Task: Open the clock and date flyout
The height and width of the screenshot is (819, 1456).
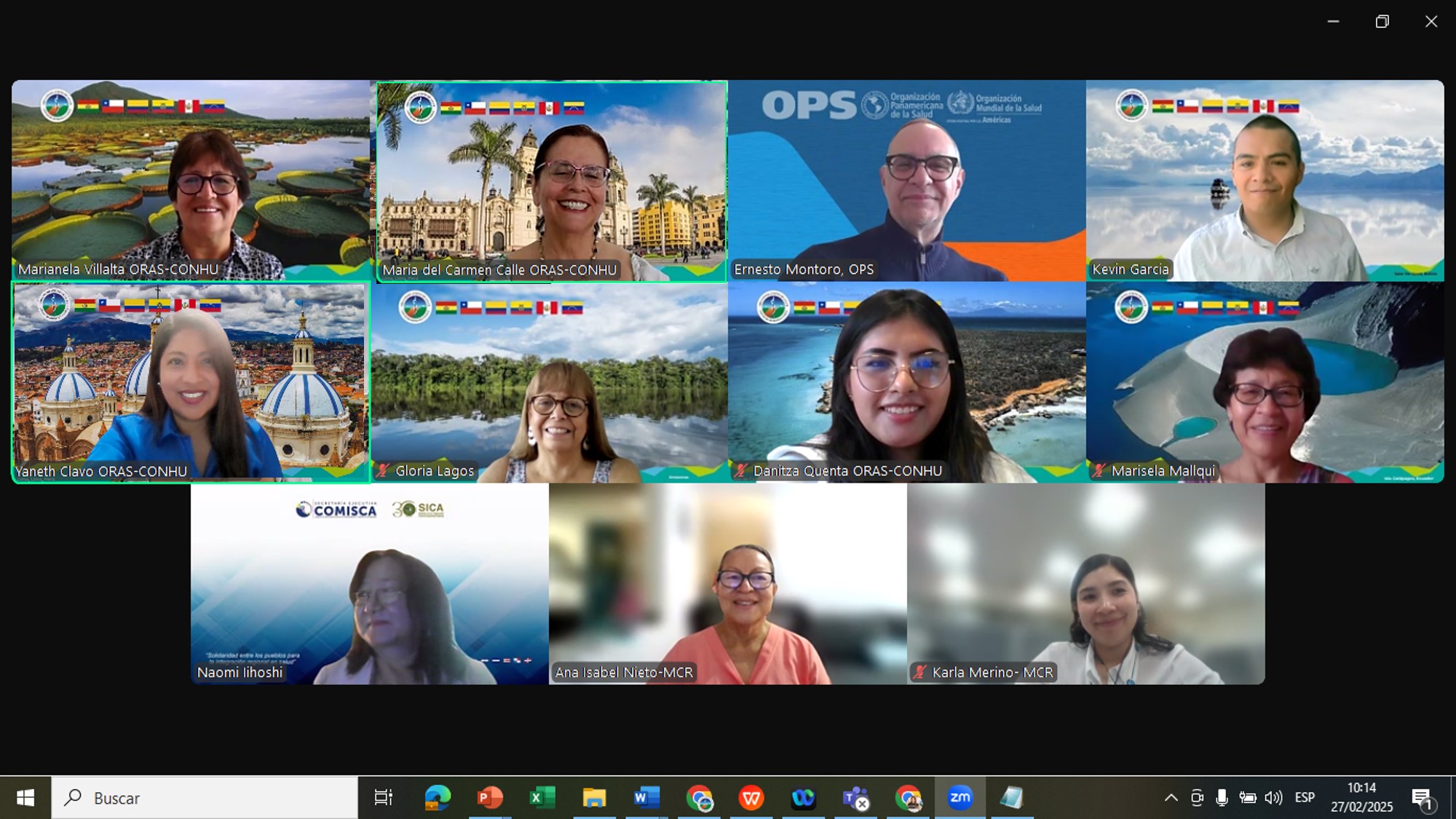Action: tap(1361, 798)
